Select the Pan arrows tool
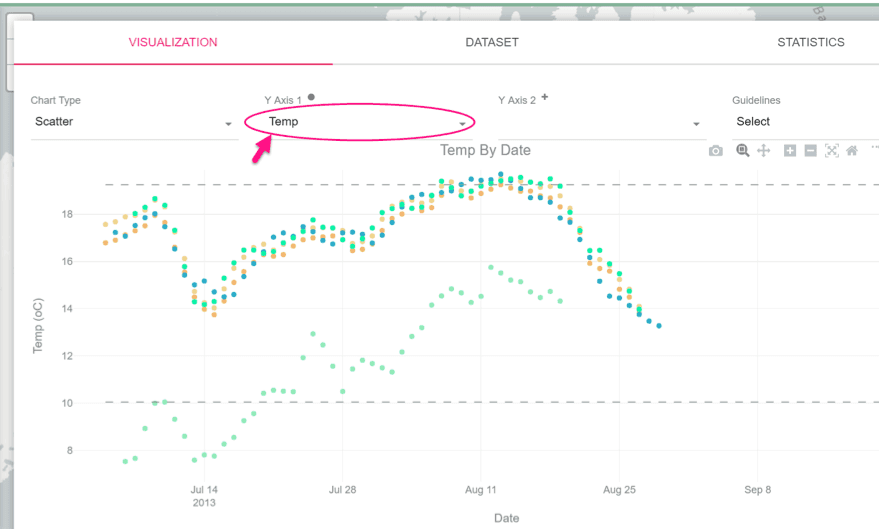The image size is (879, 529). (x=764, y=150)
